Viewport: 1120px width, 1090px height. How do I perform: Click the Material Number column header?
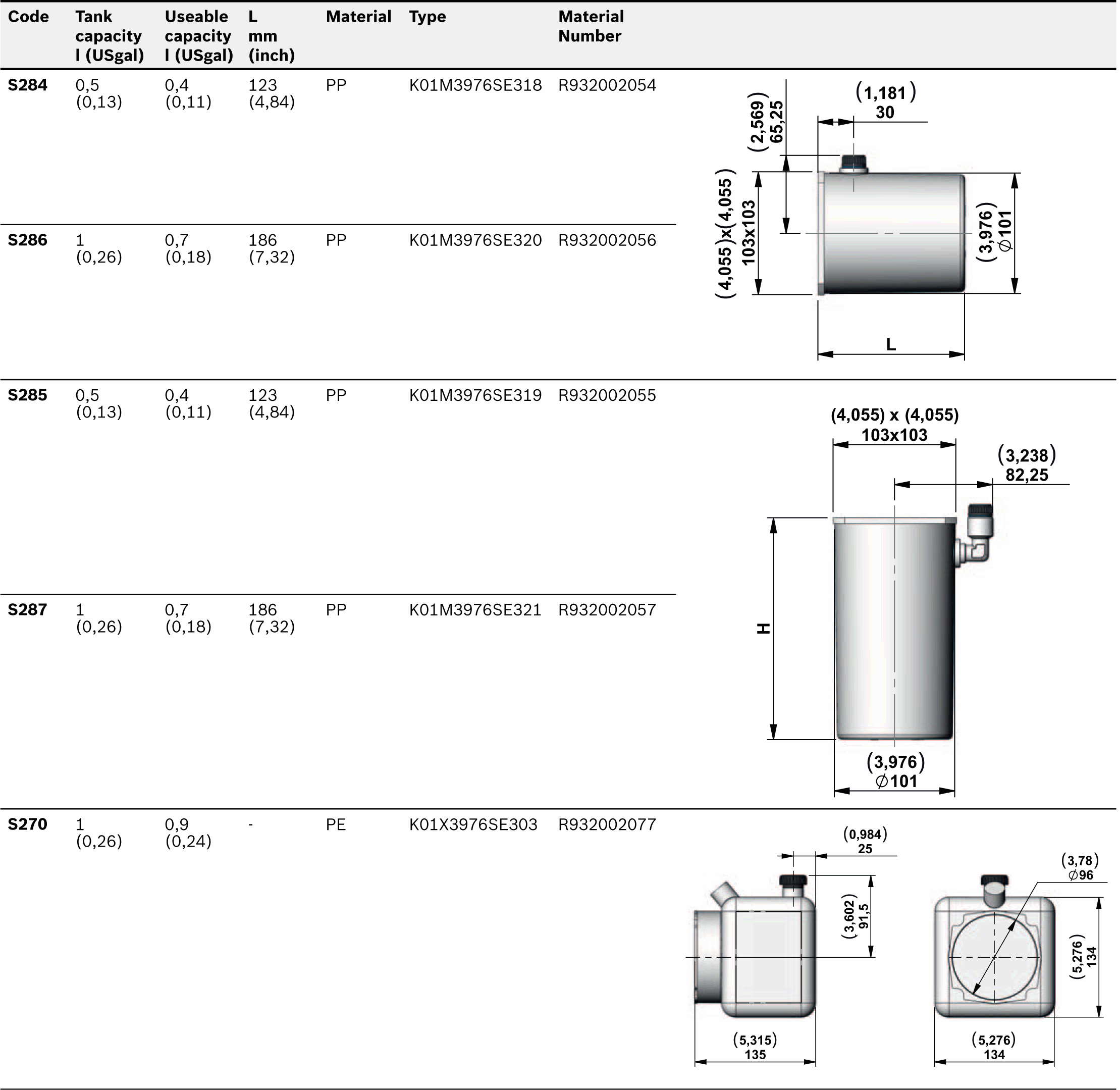coord(591,26)
